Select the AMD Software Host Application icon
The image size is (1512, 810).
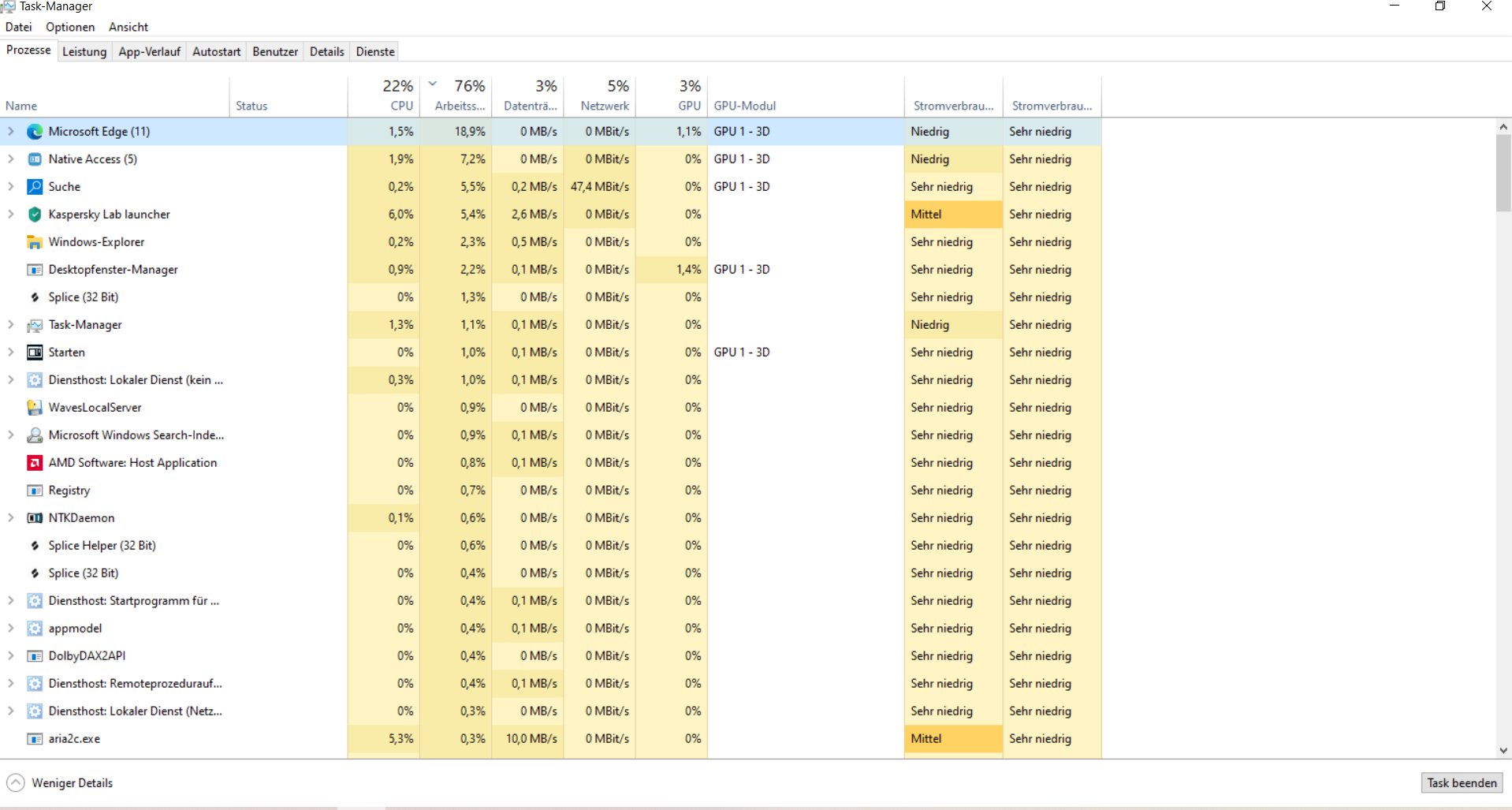click(x=35, y=463)
